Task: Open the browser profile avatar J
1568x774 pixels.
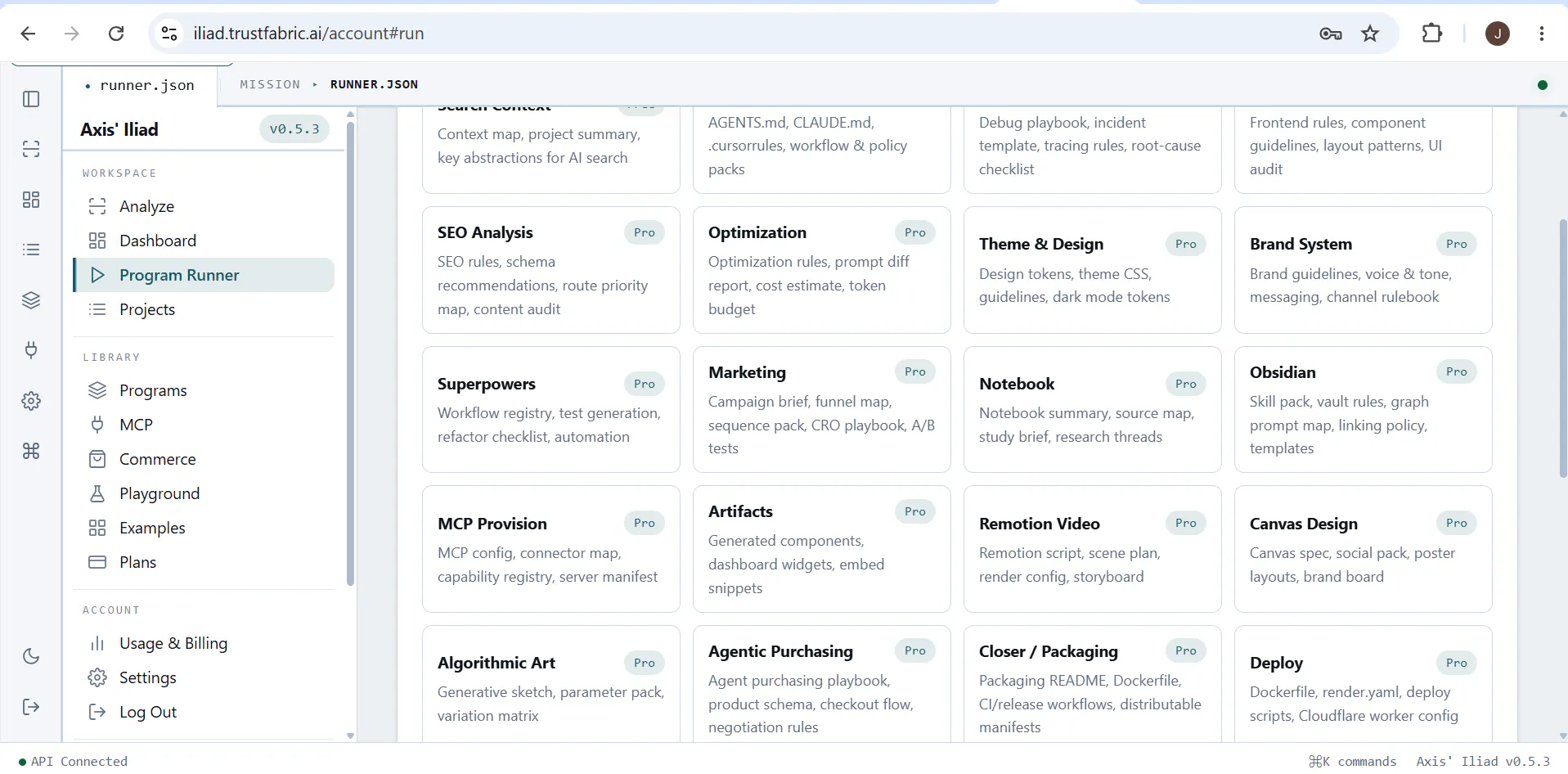Action: pyautogui.click(x=1498, y=34)
